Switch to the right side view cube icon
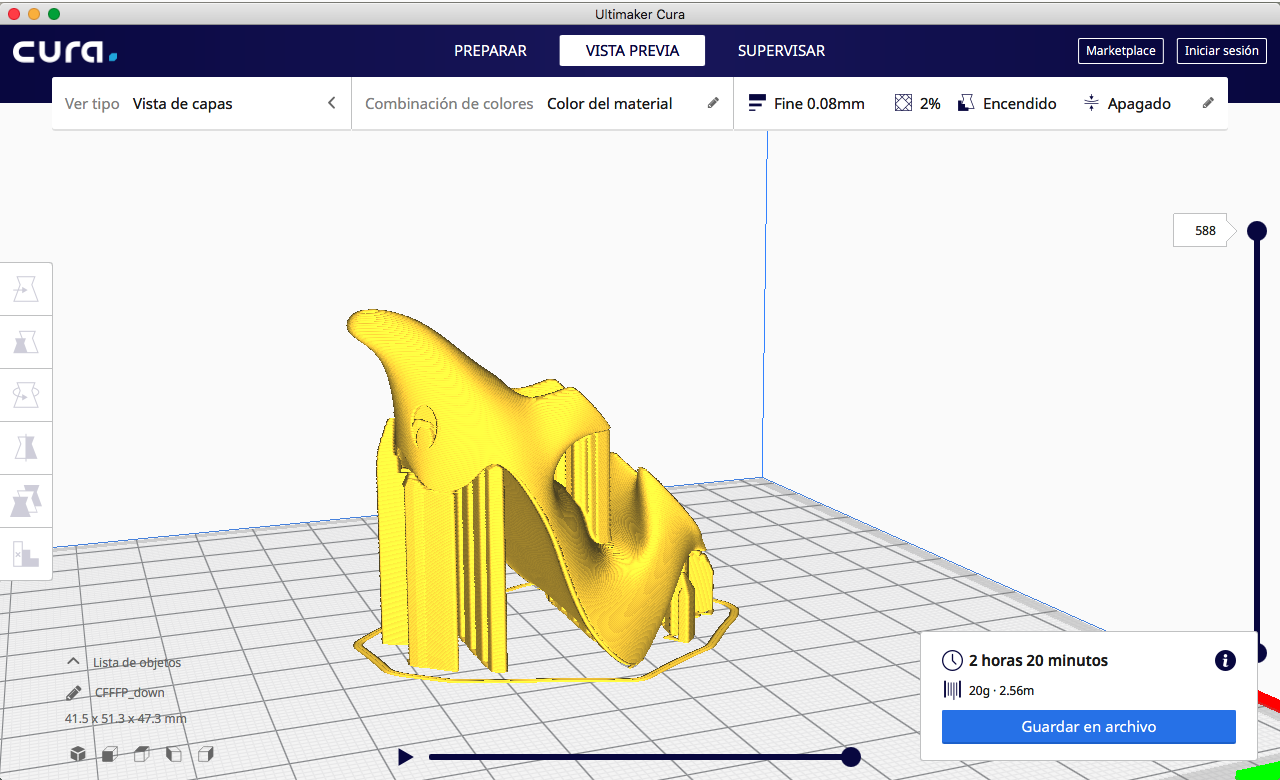 click(206, 754)
